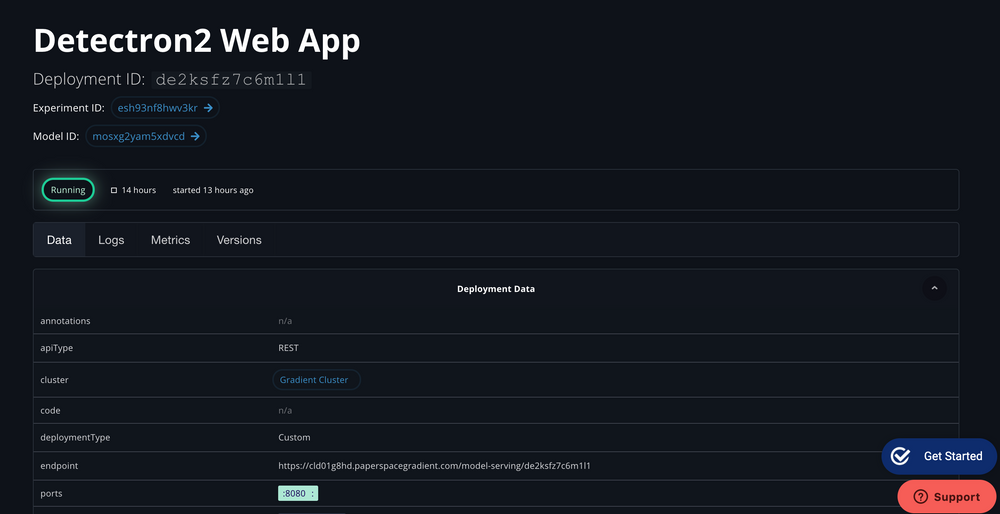
Task: Click the small square icon beside 14 hours
Action: (x=114, y=190)
